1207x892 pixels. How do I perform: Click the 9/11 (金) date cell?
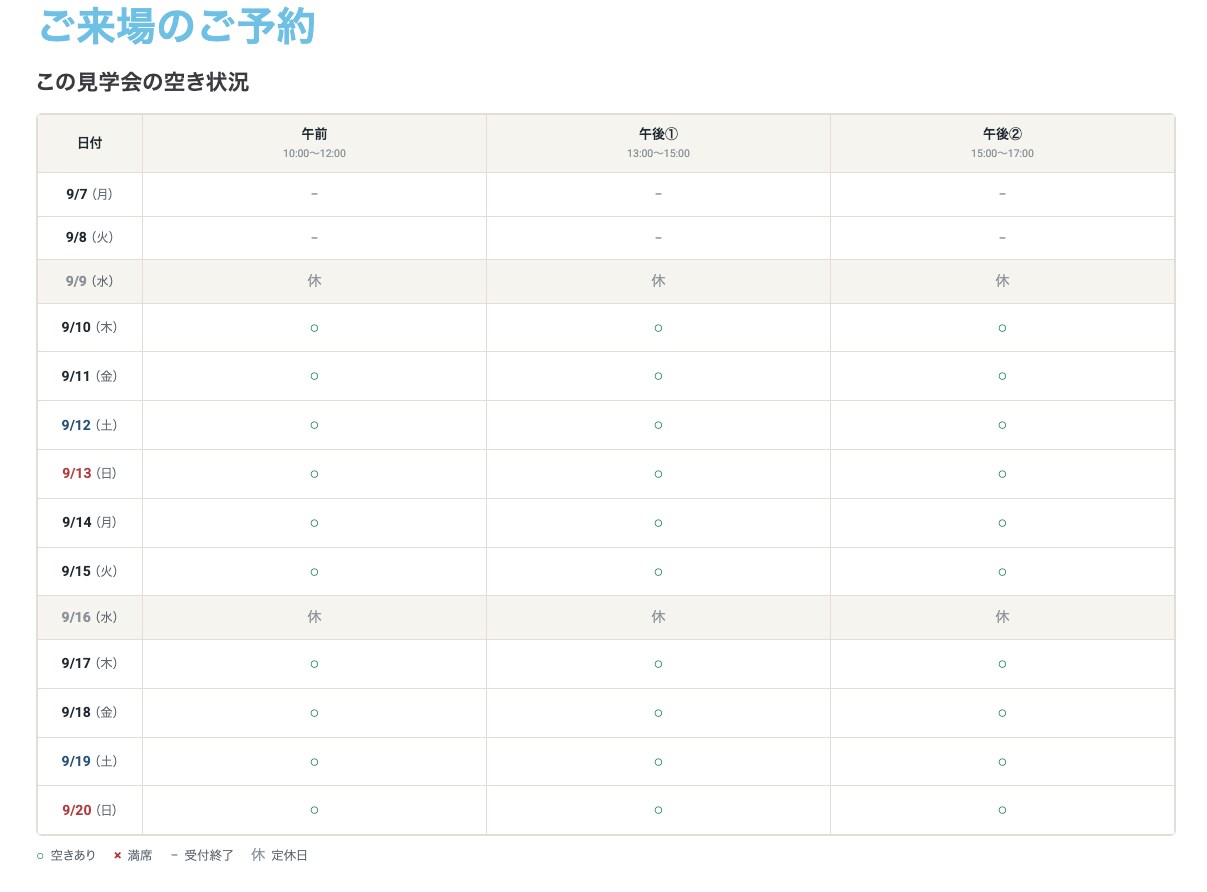click(x=90, y=376)
